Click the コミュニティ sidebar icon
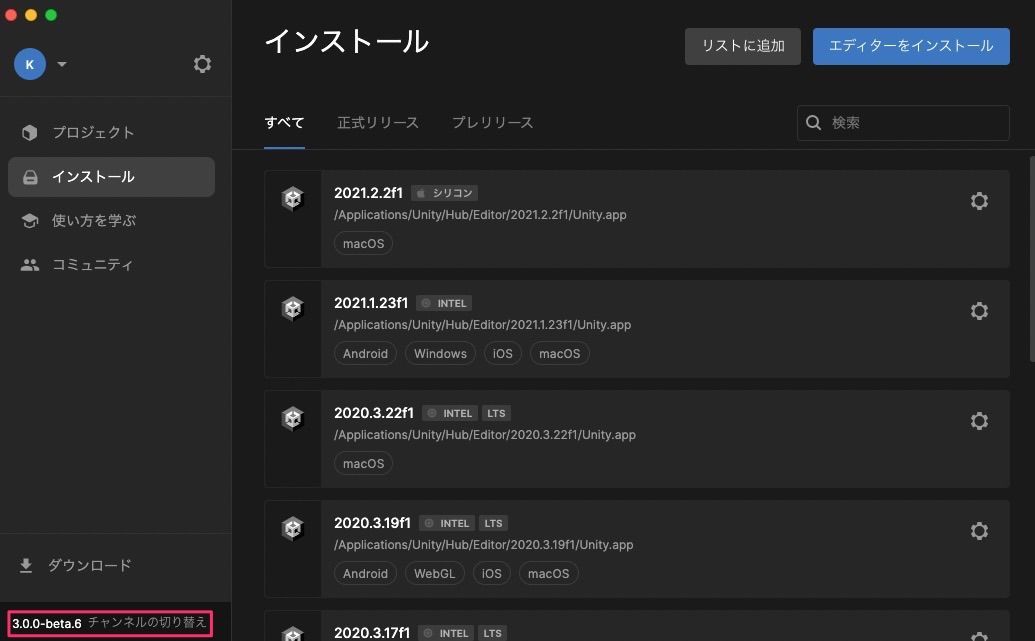The height and width of the screenshot is (641, 1035). click(x=30, y=263)
